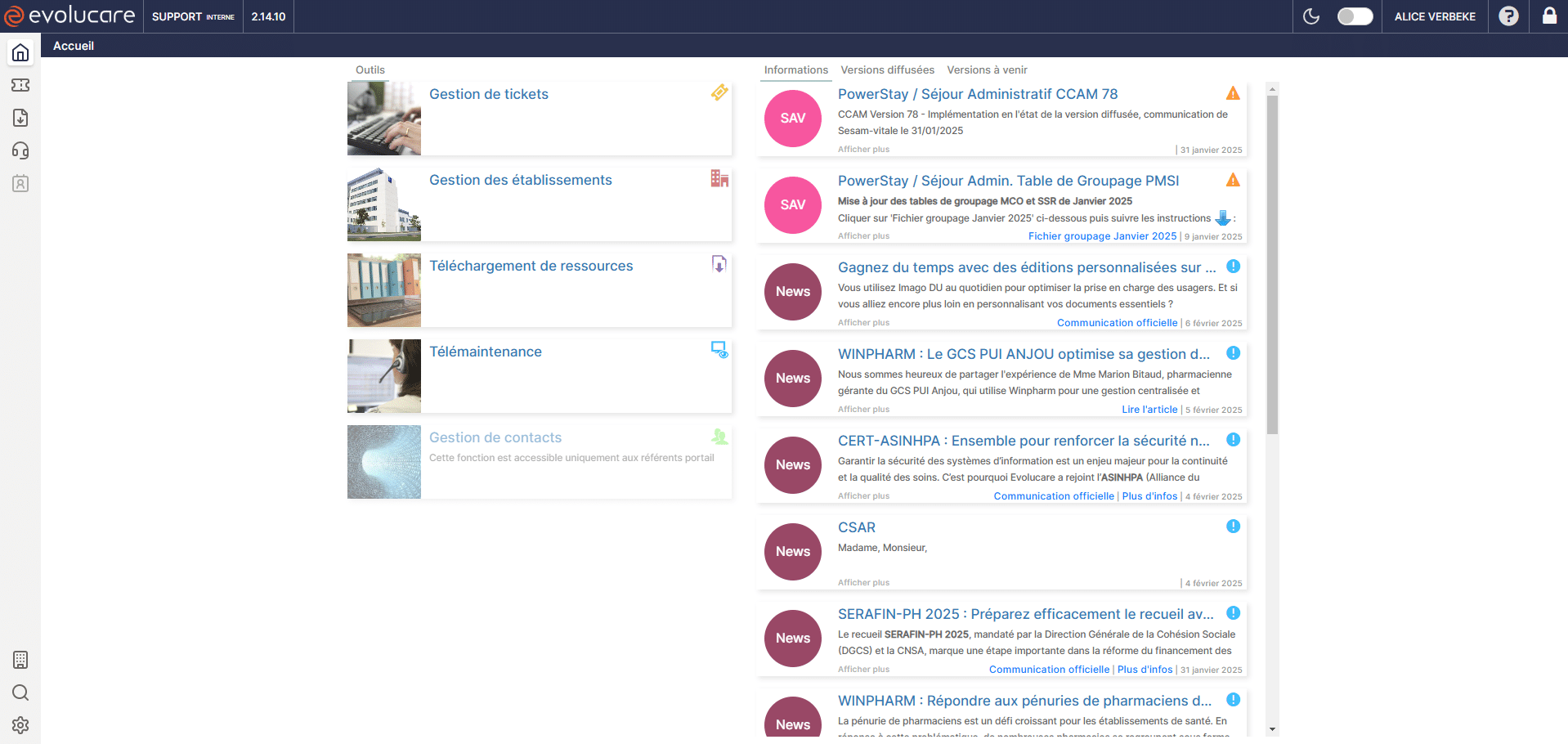The width and height of the screenshot is (1568, 744).
Task: Click the news list scrollbar thumb
Action: coord(1272,264)
